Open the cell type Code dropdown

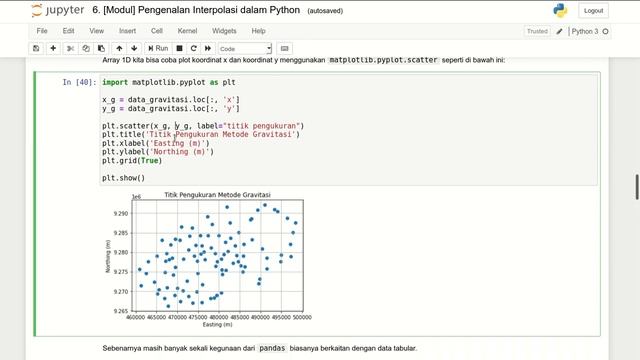click(x=245, y=49)
